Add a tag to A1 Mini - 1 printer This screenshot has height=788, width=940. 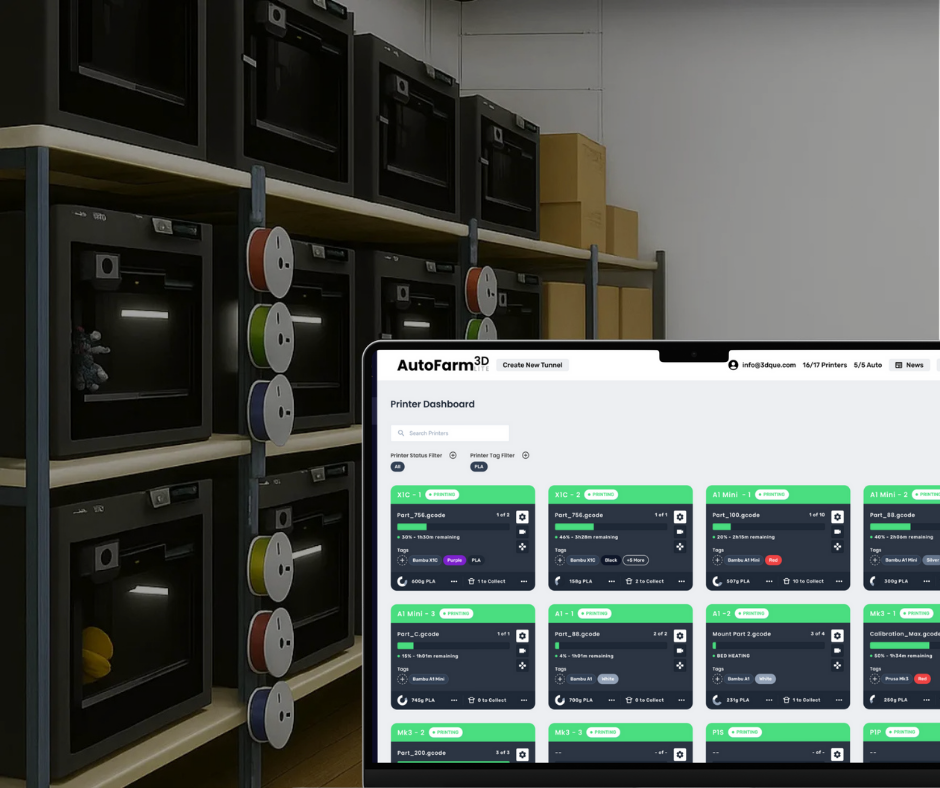click(718, 560)
